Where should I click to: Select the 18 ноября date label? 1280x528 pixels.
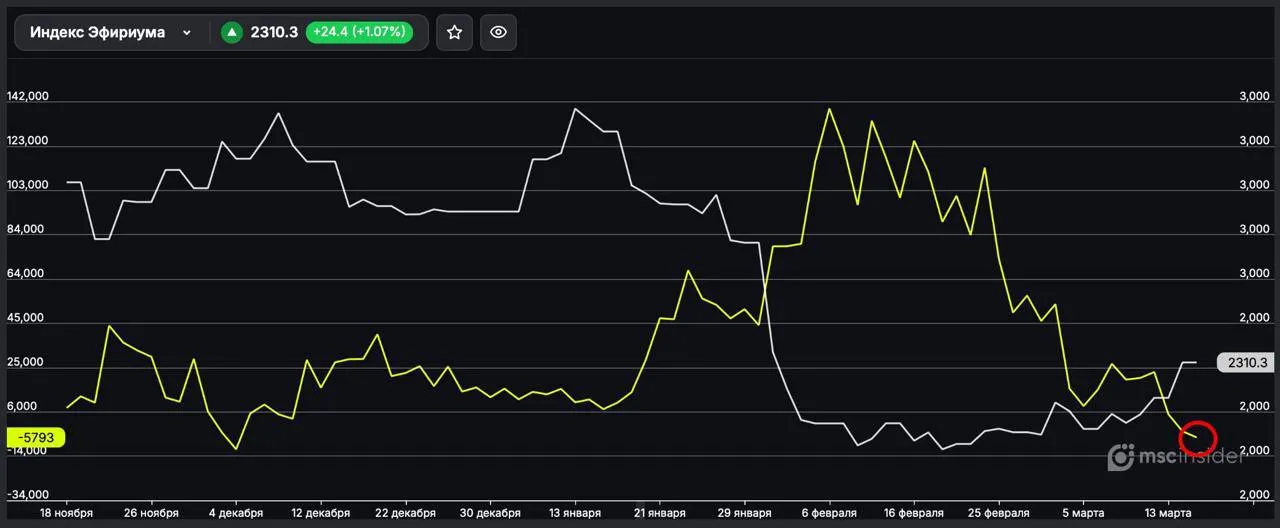pos(66,513)
